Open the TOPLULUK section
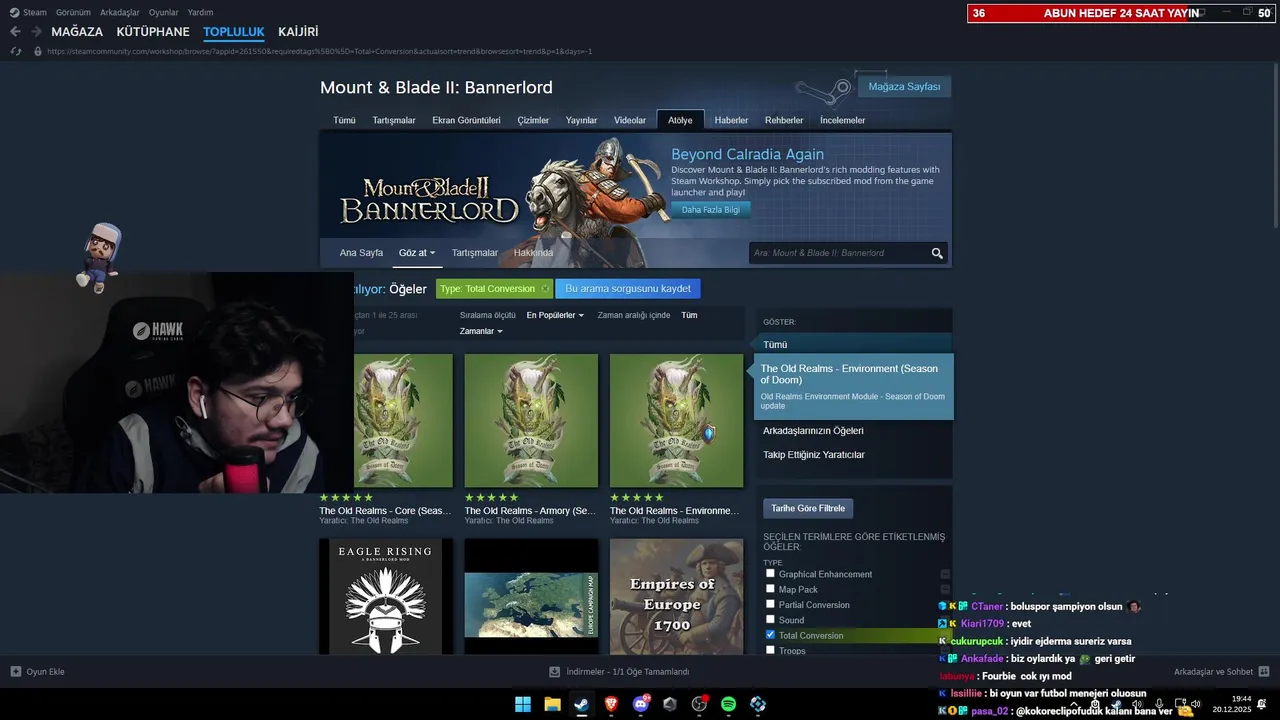The height and width of the screenshot is (720, 1280). click(234, 32)
